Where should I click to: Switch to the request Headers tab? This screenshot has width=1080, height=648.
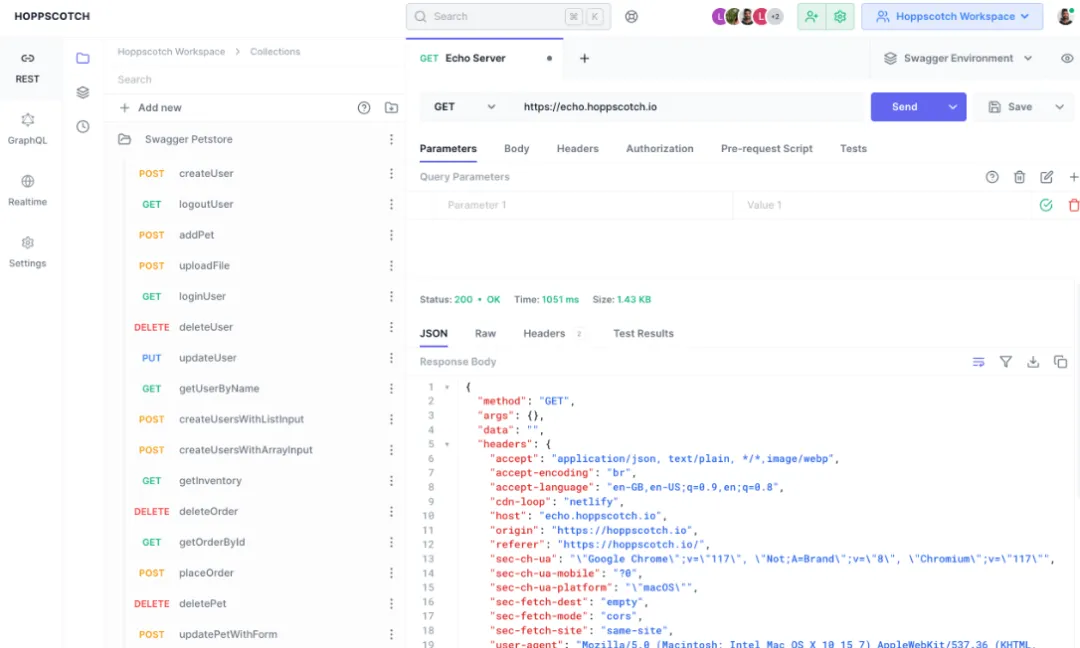[577, 149]
